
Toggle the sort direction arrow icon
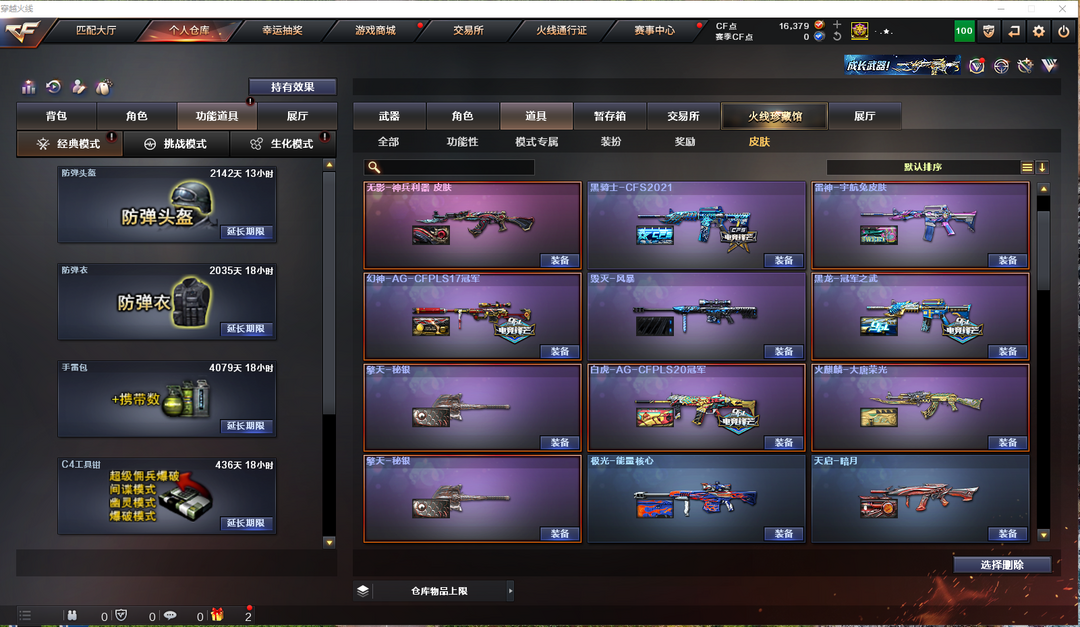click(1042, 167)
